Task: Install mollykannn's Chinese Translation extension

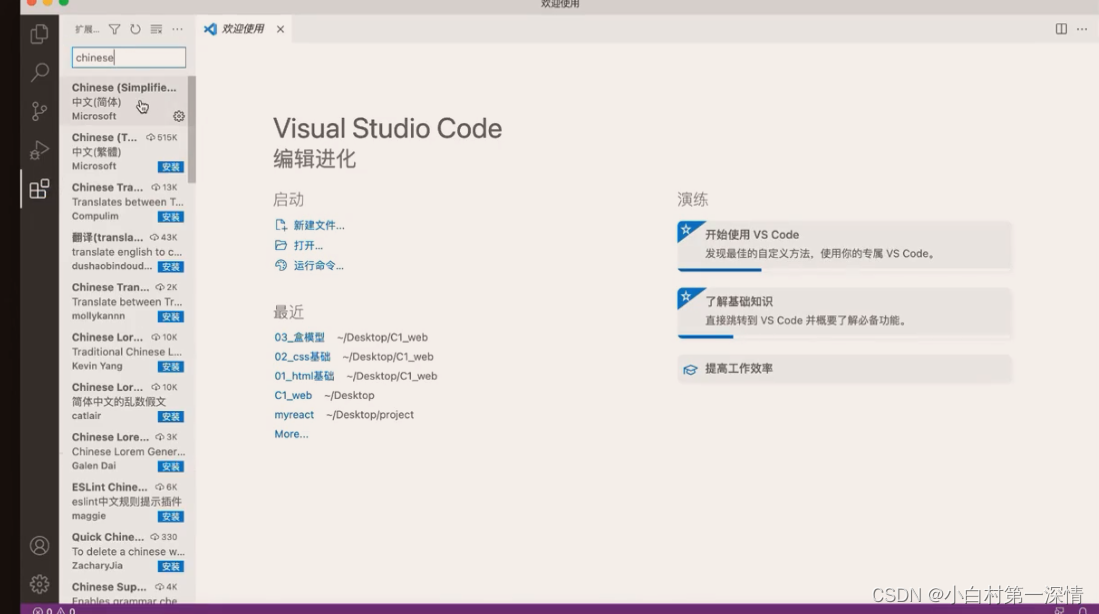Action: point(170,317)
